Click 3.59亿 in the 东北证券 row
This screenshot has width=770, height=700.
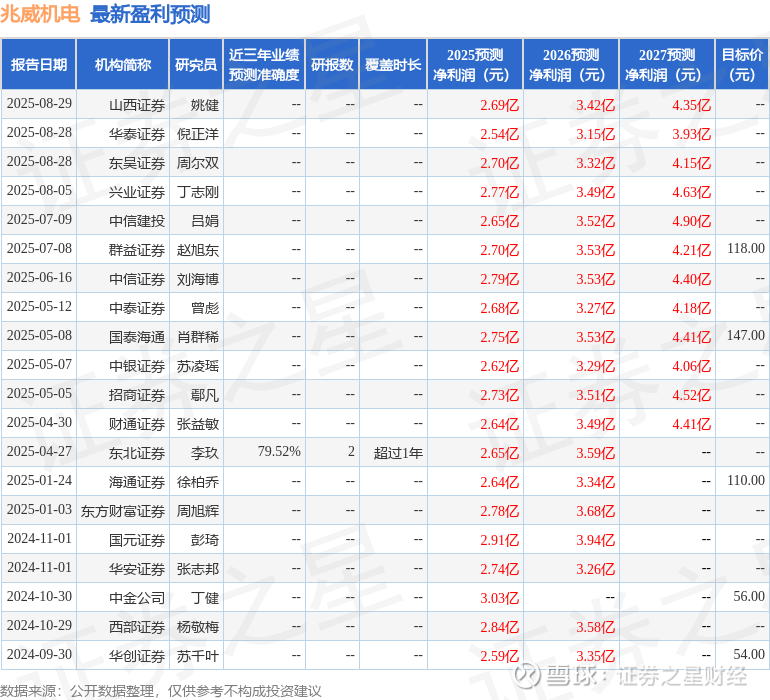[x=595, y=452]
